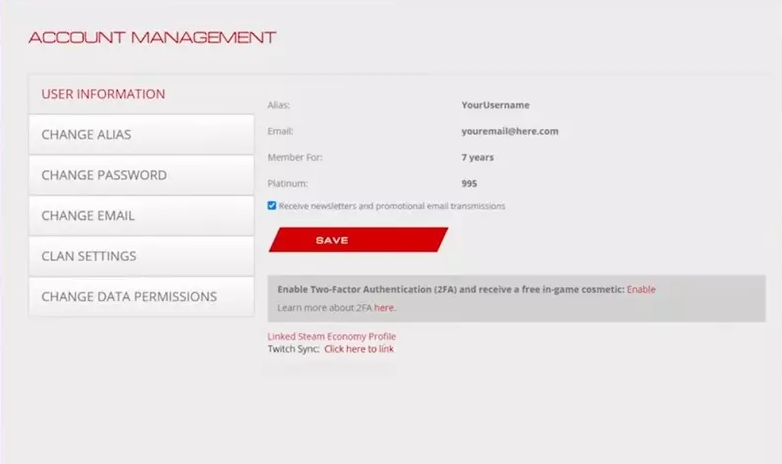
Task: Select the alias value YourUsername
Action: pyautogui.click(x=495, y=105)
